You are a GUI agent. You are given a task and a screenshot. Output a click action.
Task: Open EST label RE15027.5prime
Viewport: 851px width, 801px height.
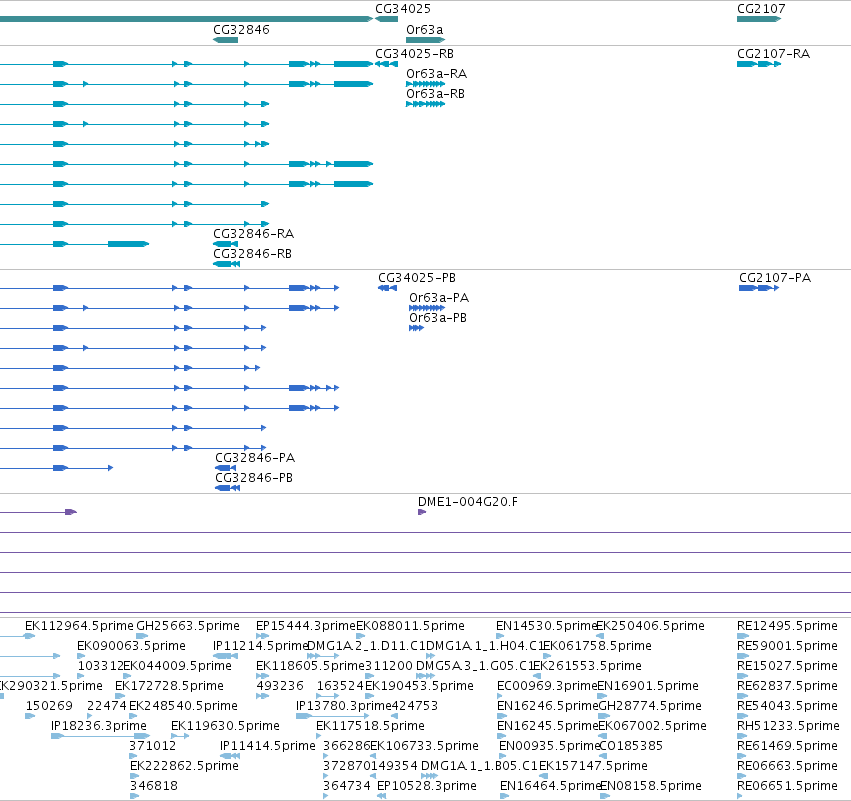point(787,666)
